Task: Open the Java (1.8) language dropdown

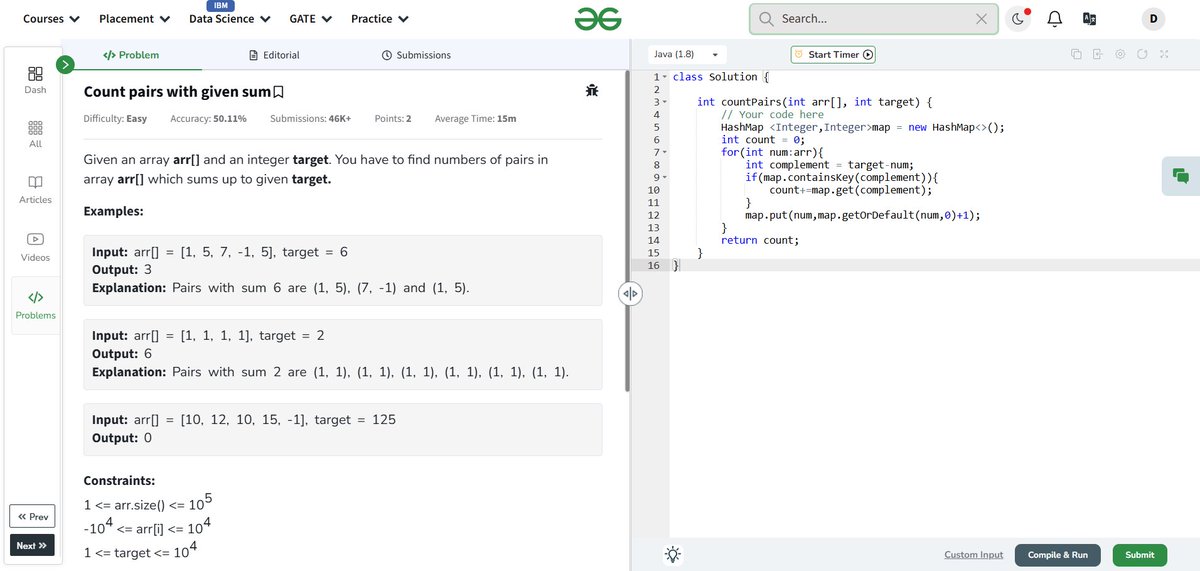Action: [x=686, y=55]
